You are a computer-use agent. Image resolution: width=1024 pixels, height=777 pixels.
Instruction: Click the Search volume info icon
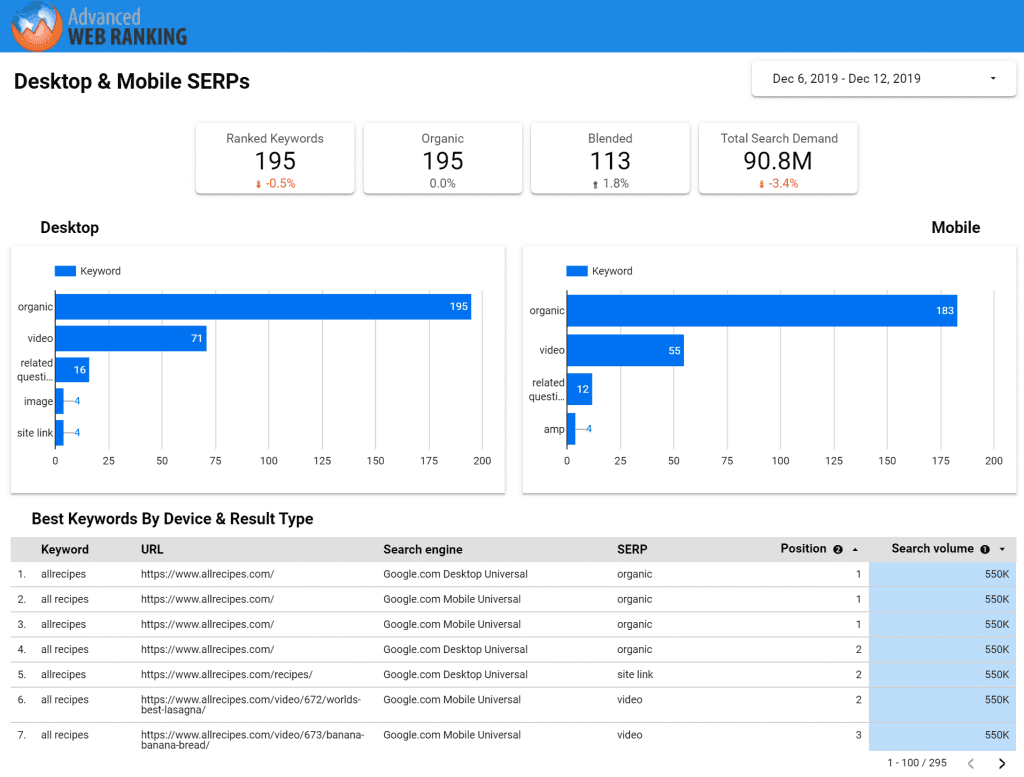pyautogui.click(x=985, y=550)
